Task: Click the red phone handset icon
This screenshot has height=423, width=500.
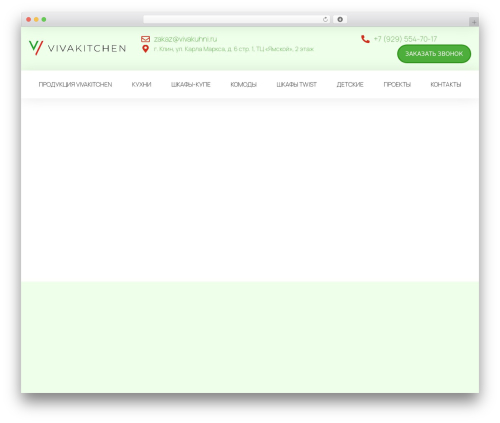Action: coord(365,39)
